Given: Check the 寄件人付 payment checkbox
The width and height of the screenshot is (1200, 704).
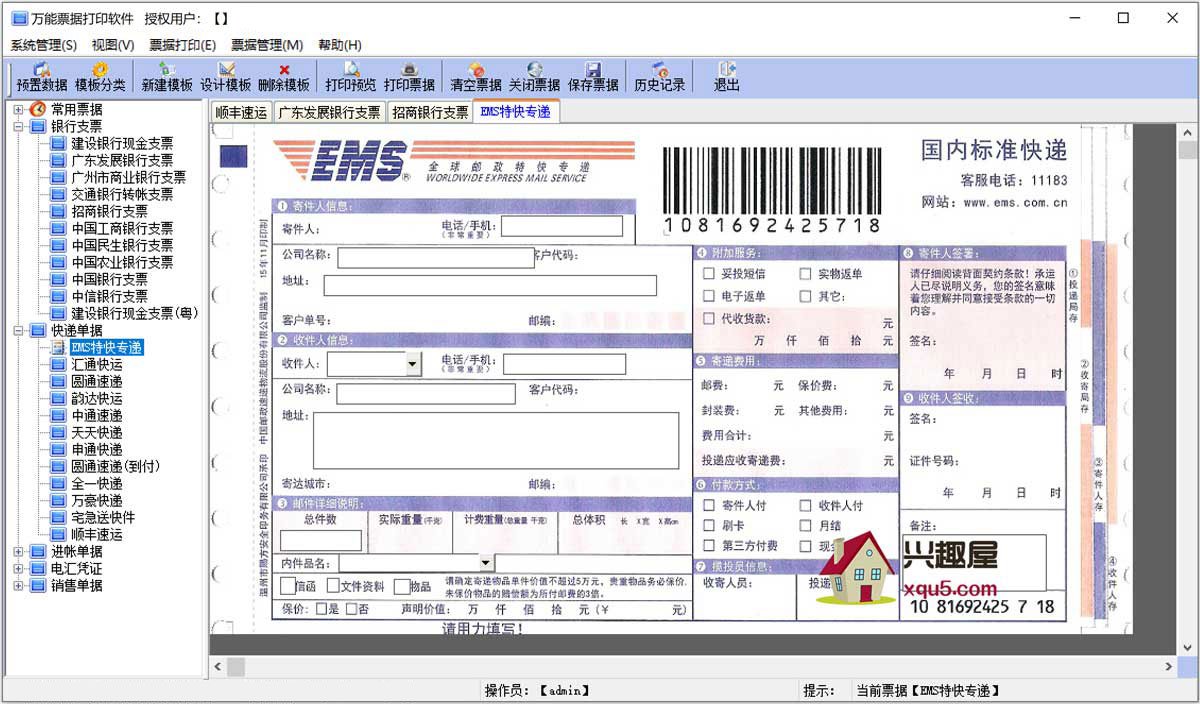Looking at the screenshot, I should point(709,506).
